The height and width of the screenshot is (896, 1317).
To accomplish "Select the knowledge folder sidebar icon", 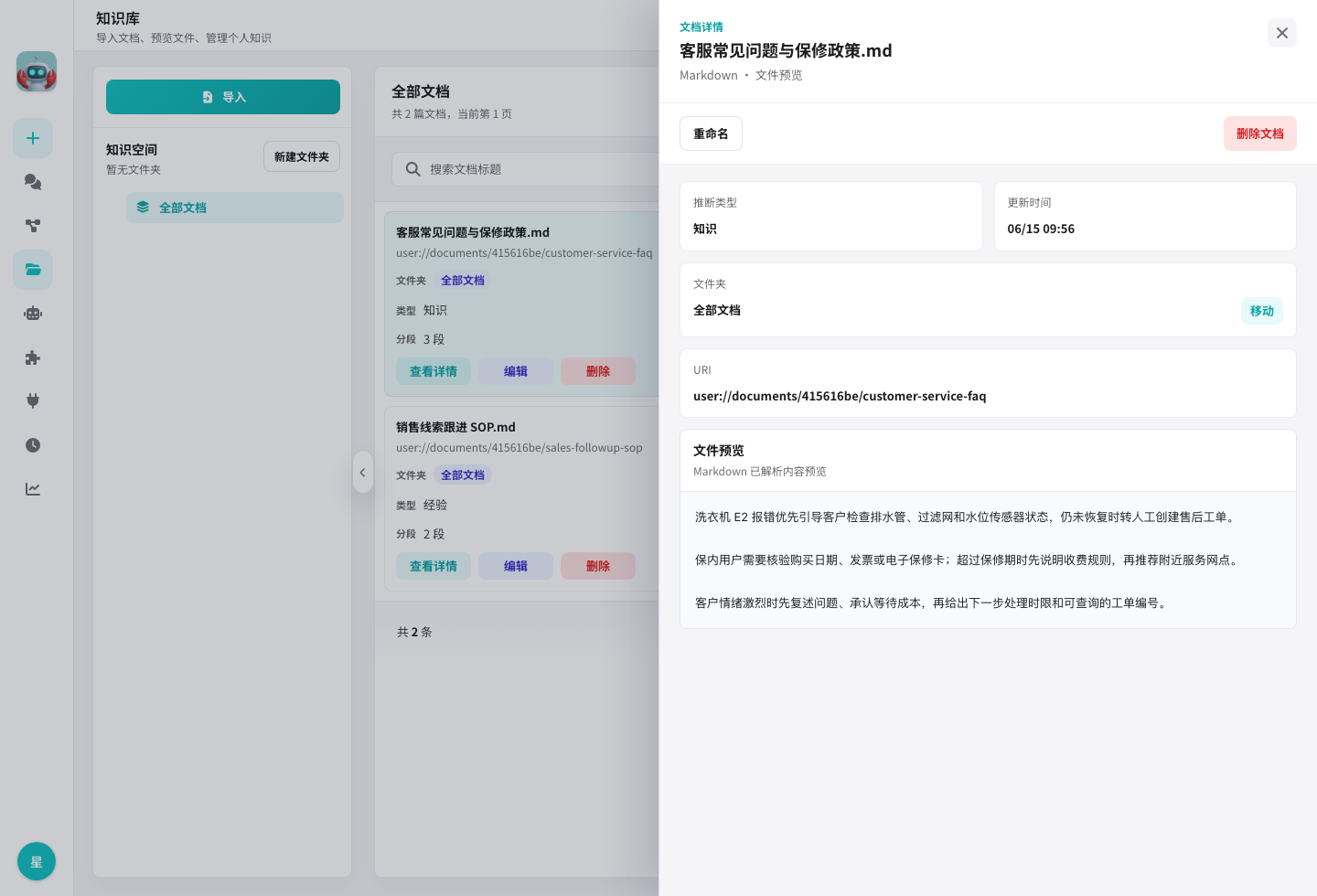I will click(33, 270).
